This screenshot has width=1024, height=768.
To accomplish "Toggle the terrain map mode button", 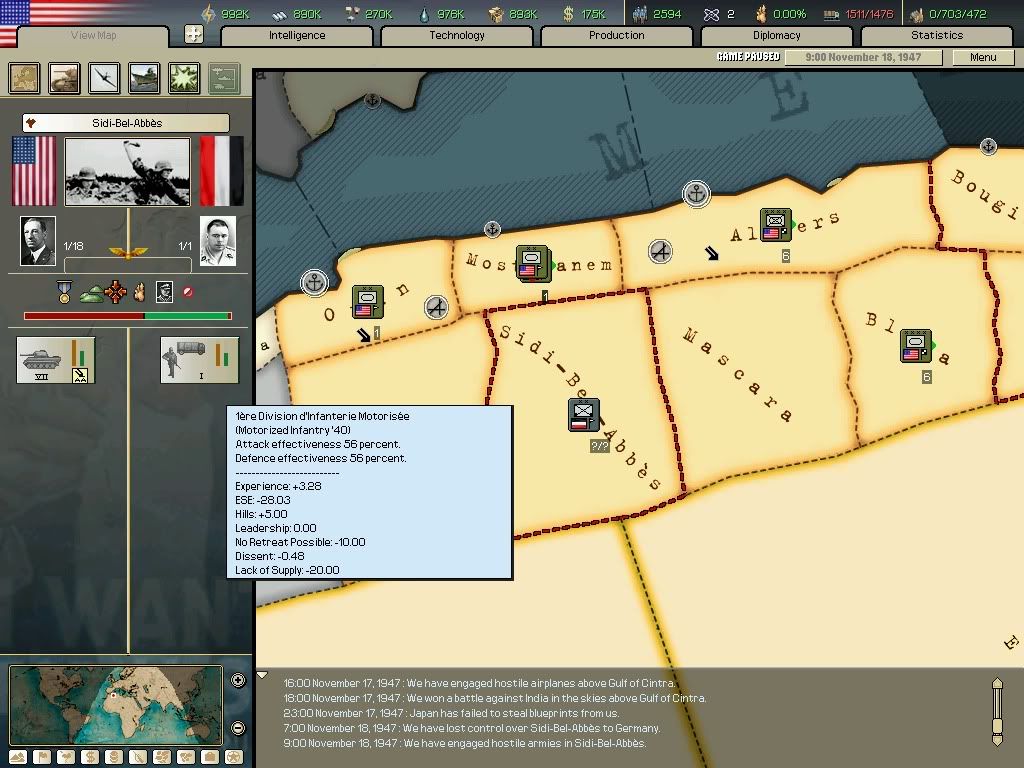I will pos(19,757).
